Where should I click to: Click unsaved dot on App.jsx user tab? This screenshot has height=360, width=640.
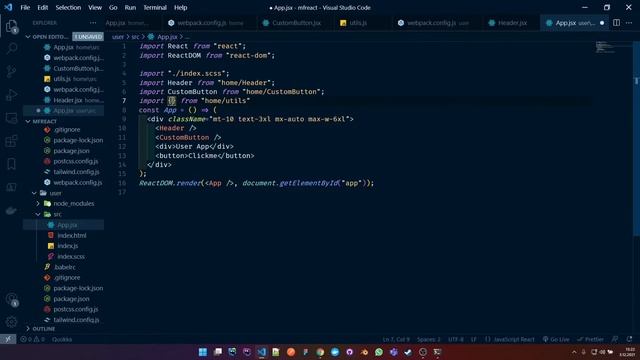coord(602,23)
